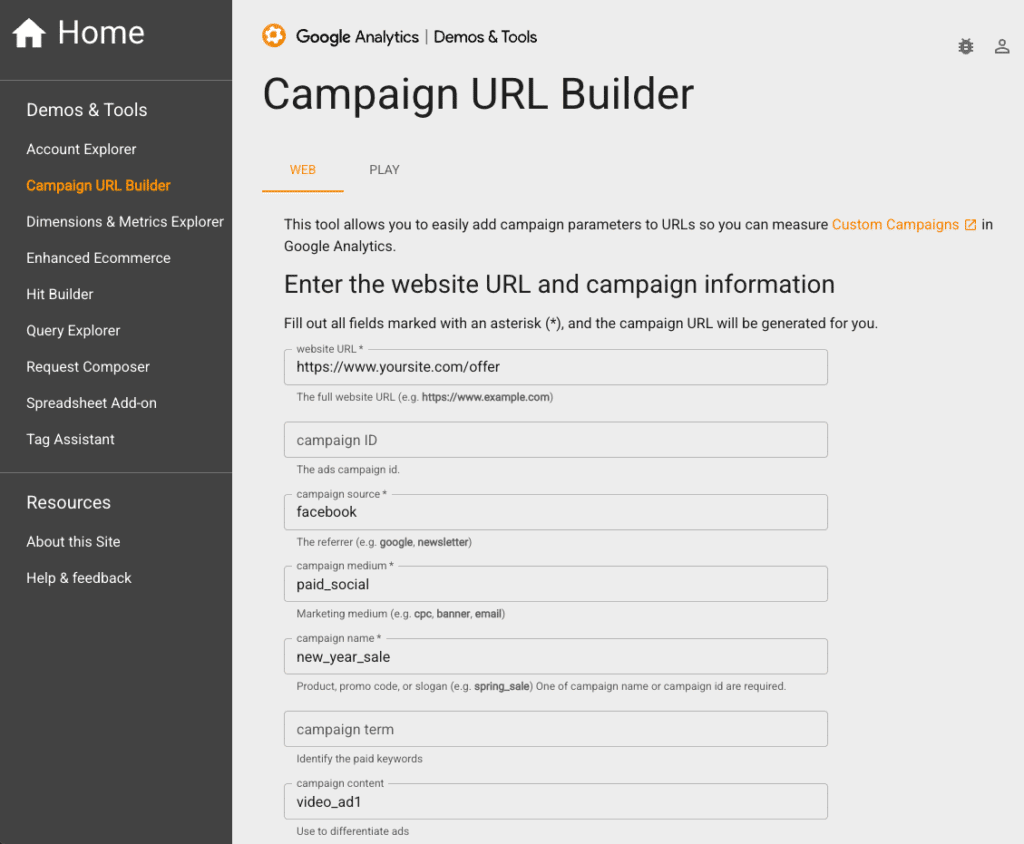1024x844 pixels.
Task: Click the Home icon in the sidebar
Action: coord(30,32)
